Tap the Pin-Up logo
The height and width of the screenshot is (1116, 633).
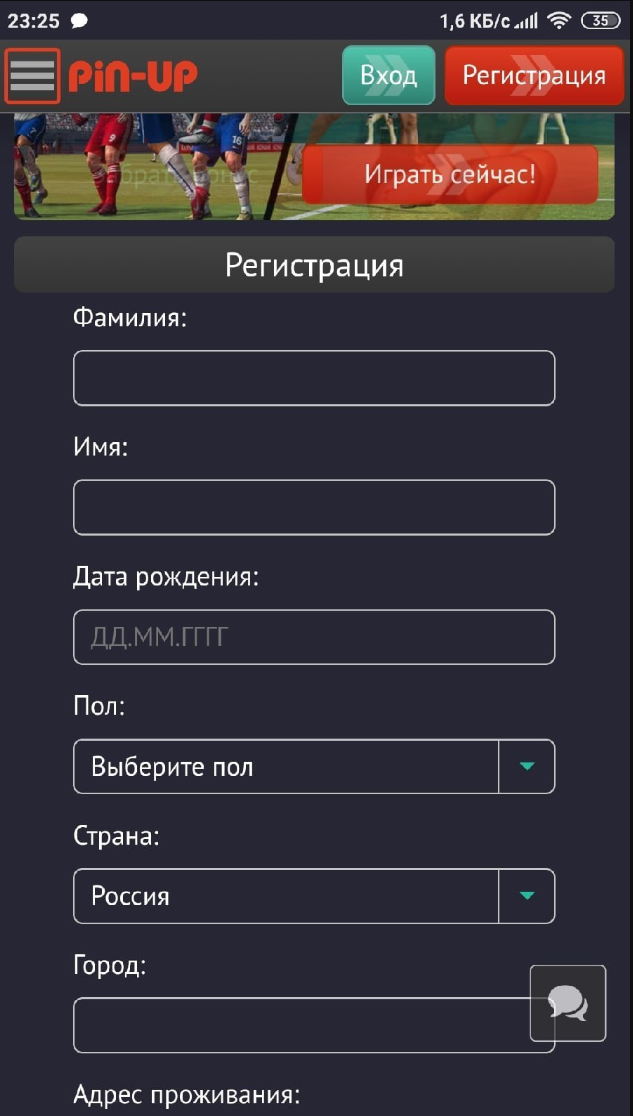tap(133, 76)
